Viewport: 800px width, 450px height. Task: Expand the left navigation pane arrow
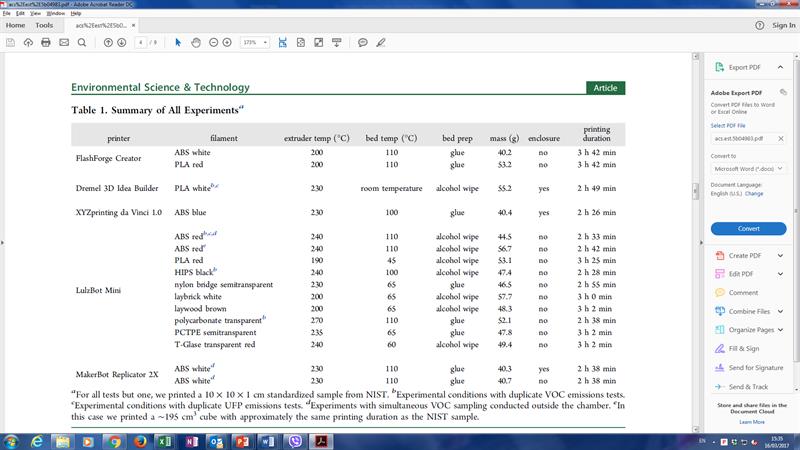(2, 243)
